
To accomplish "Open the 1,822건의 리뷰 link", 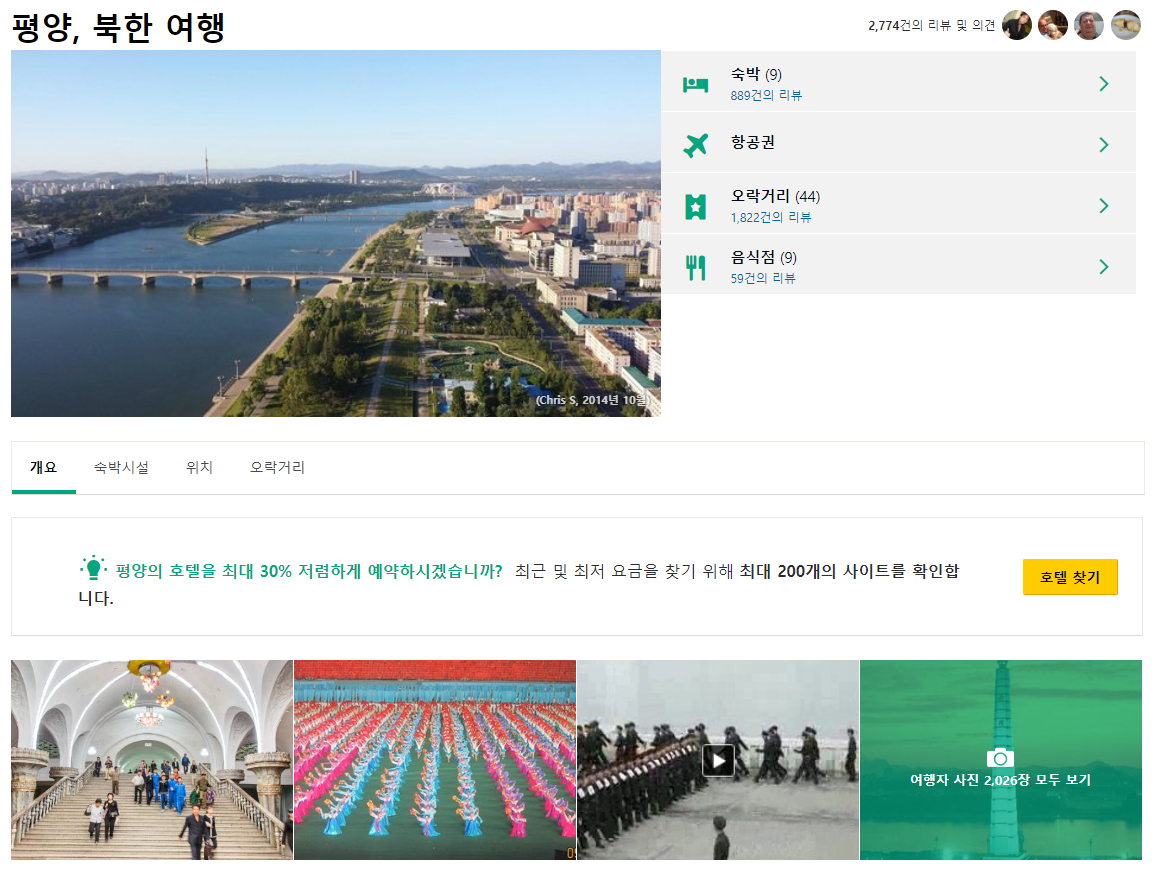I will point(771,217).
